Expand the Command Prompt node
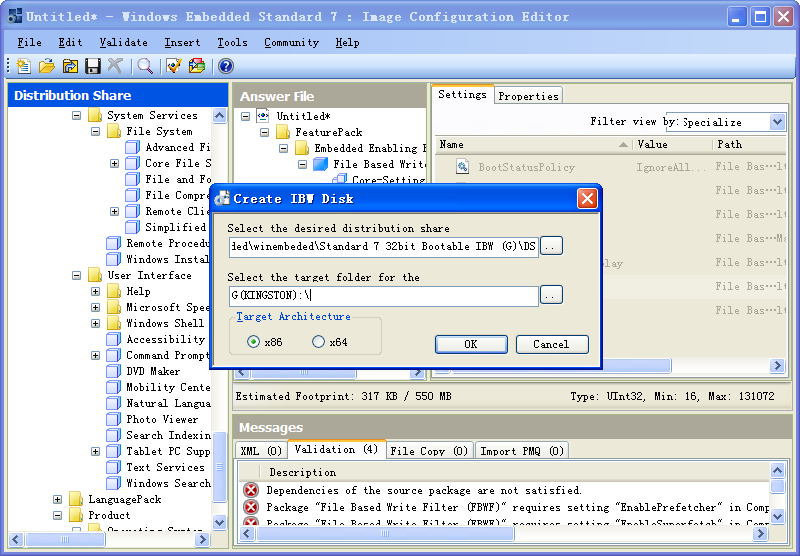The height and width of the screenshot is (556, 800). [95, 356]
